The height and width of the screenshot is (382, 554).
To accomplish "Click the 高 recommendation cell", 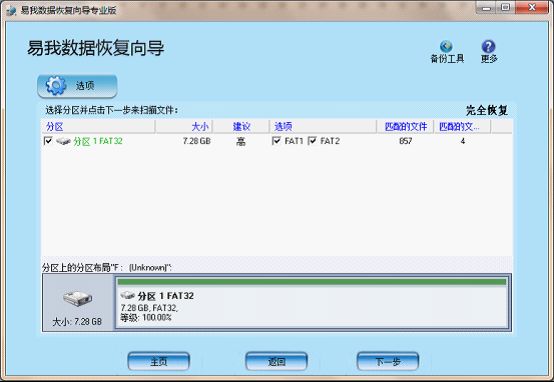I will (x=241, y=141).
